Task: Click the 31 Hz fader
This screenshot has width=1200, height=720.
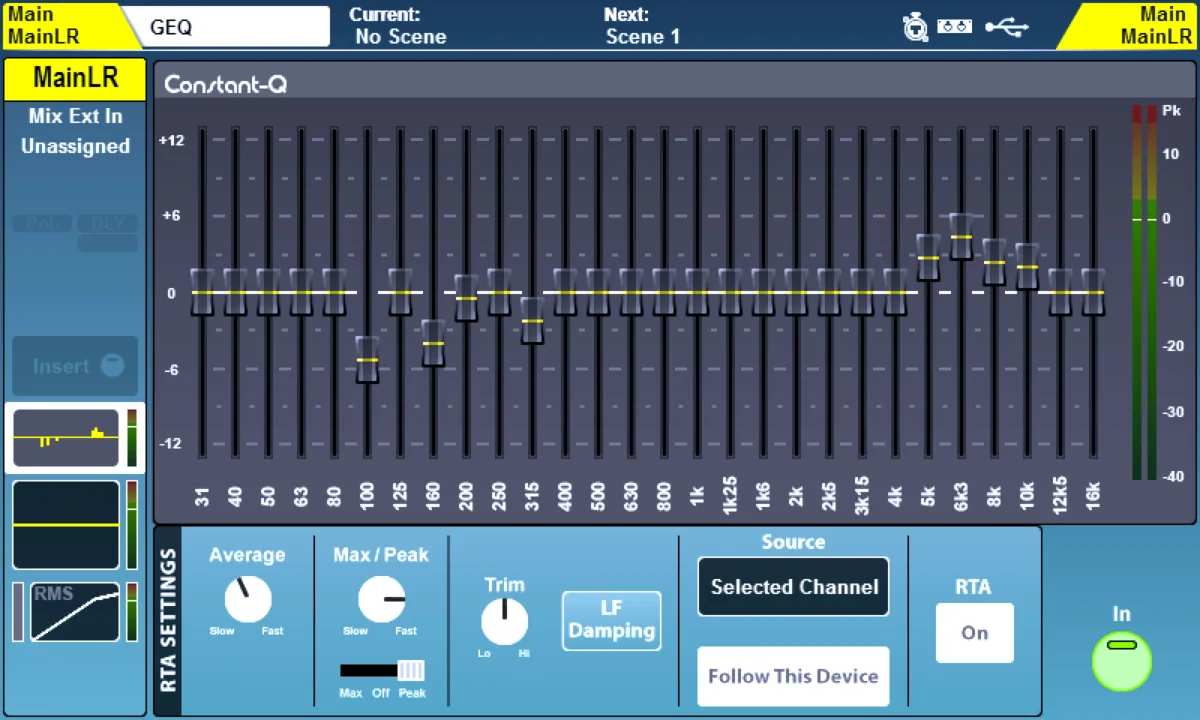Action: point(202,292)
